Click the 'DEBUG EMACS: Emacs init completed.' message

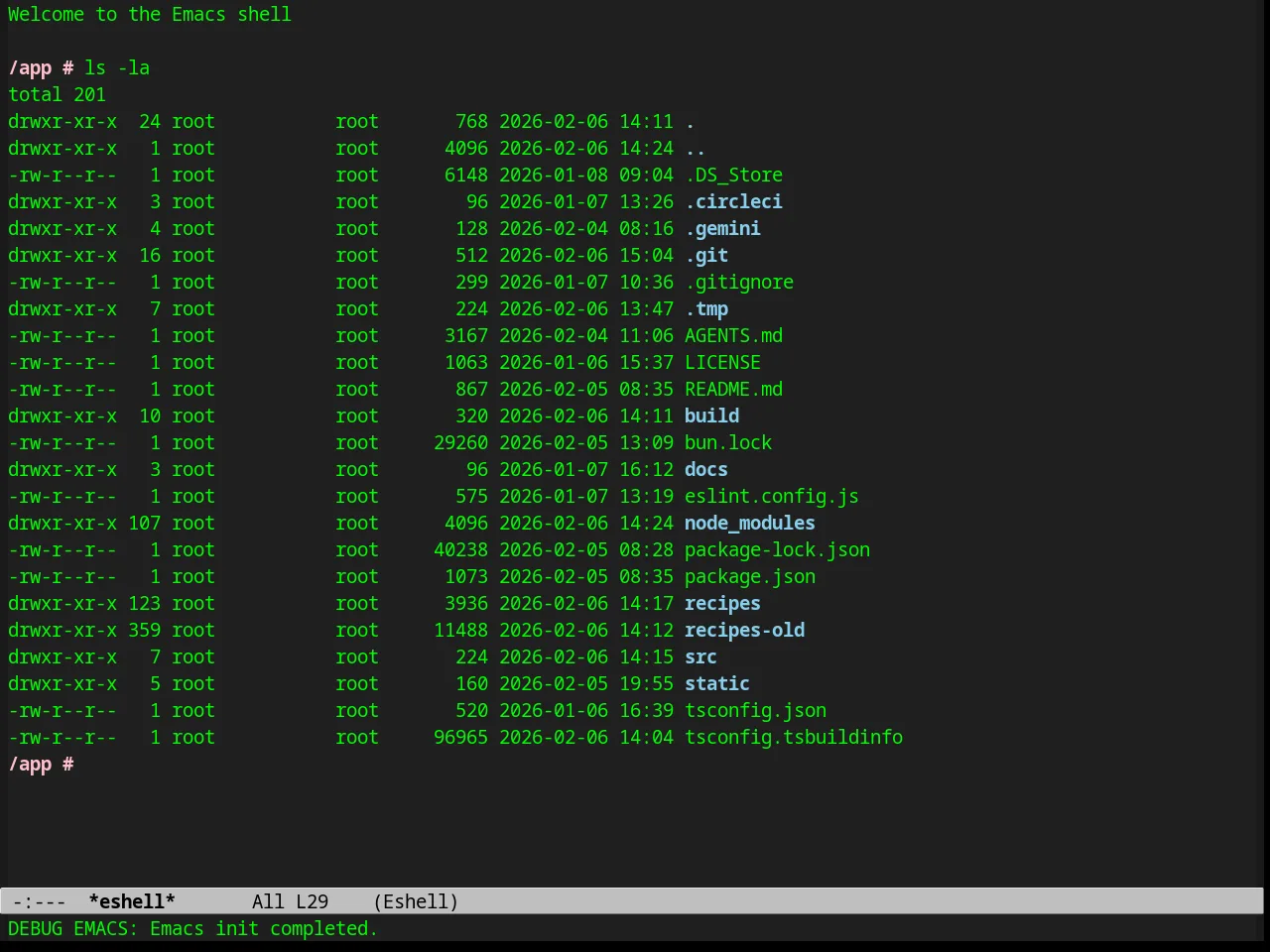[x=192, y=929]
